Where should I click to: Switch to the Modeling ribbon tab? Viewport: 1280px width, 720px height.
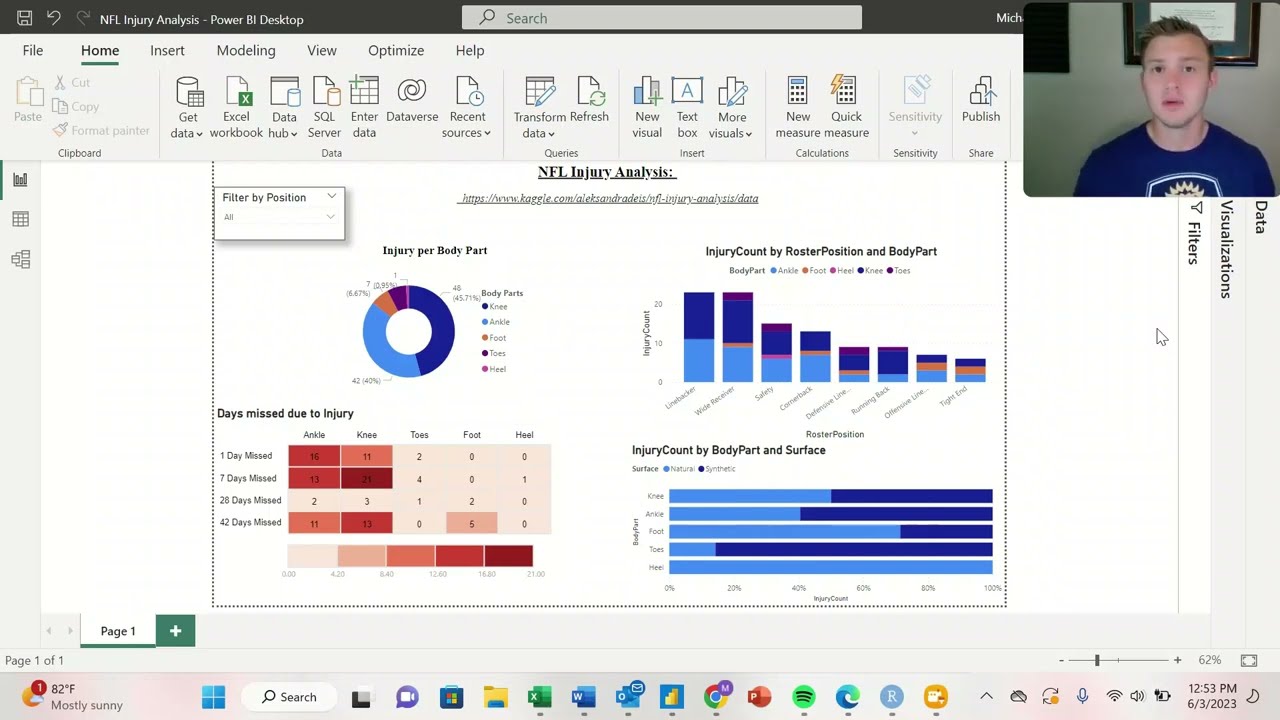point(246,50)
